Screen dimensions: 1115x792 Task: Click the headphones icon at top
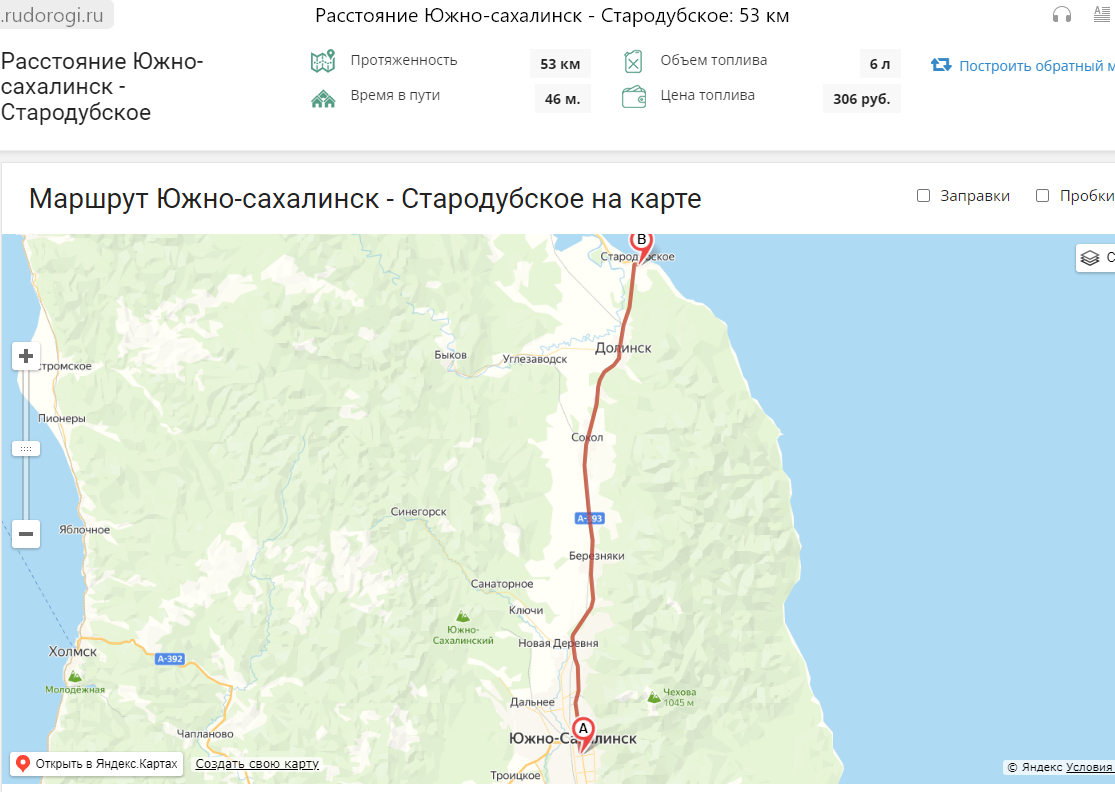[x=1062, y=14]
